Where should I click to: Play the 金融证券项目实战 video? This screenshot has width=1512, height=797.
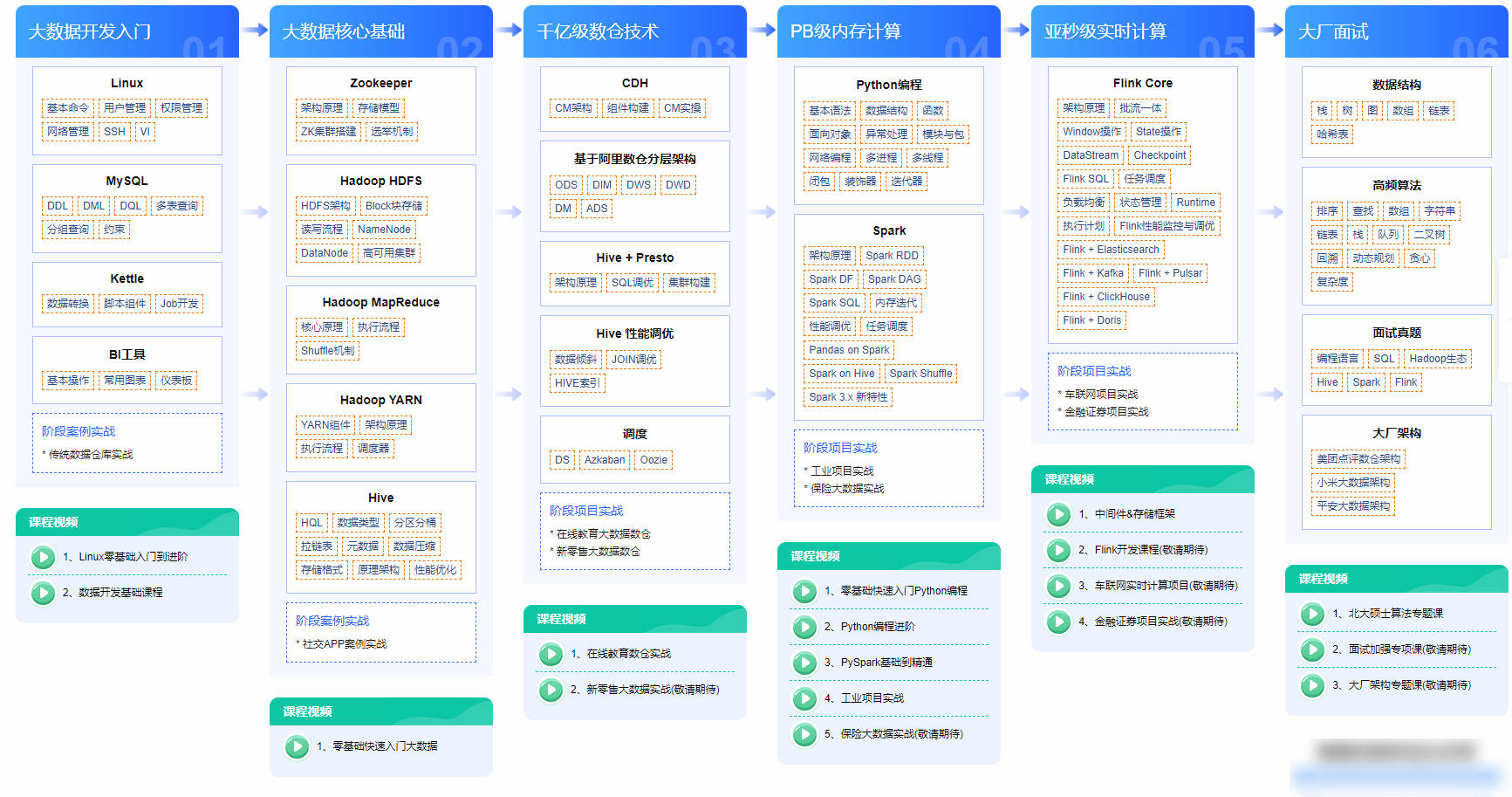[1058, 622]
